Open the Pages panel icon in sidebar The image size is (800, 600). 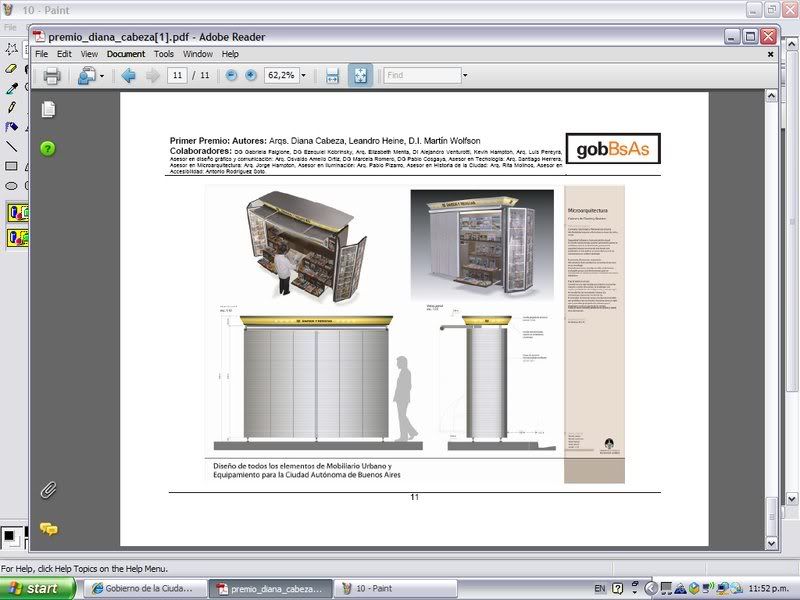48,109
